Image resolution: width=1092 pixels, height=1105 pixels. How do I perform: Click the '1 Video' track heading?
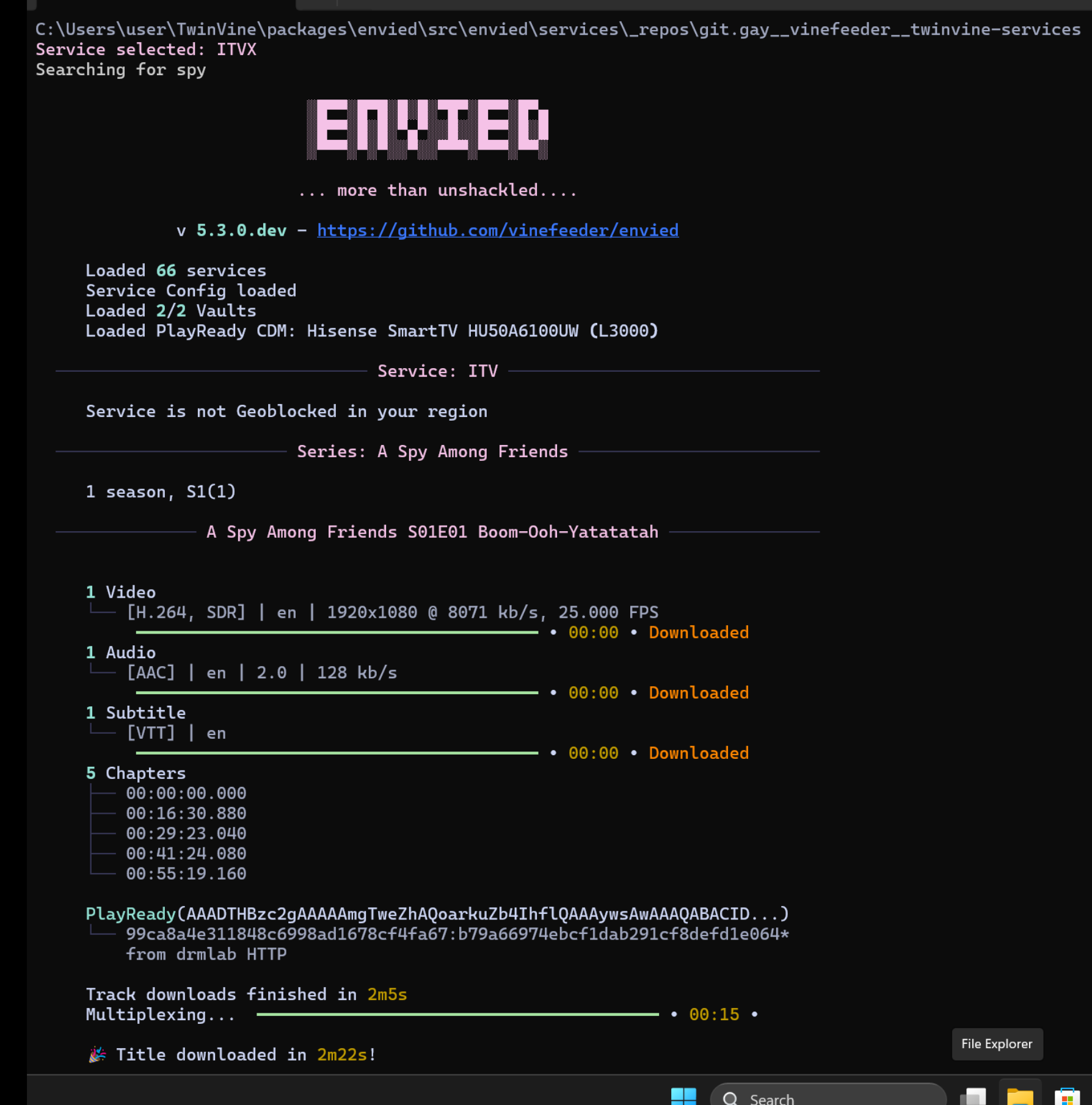point(121,592)
